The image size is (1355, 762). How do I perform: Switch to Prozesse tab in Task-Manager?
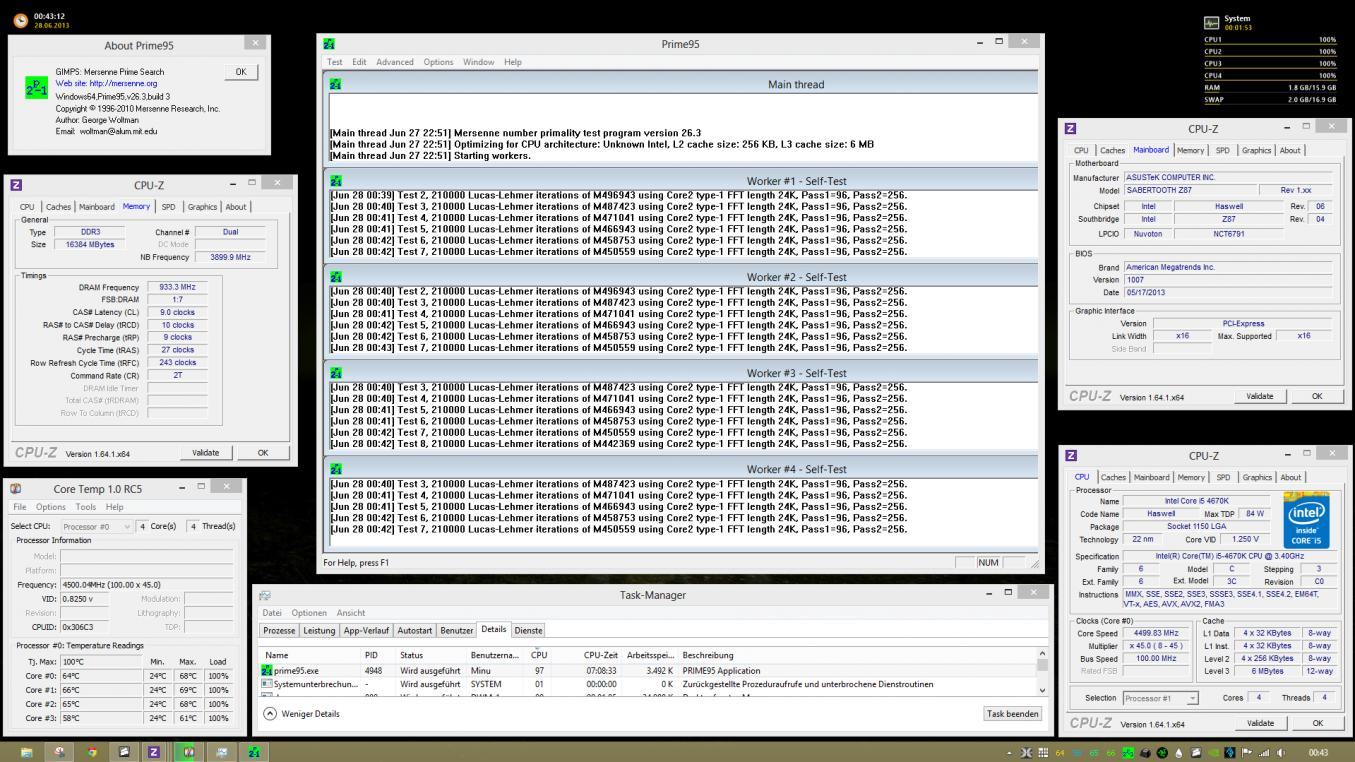pos(279,631)
